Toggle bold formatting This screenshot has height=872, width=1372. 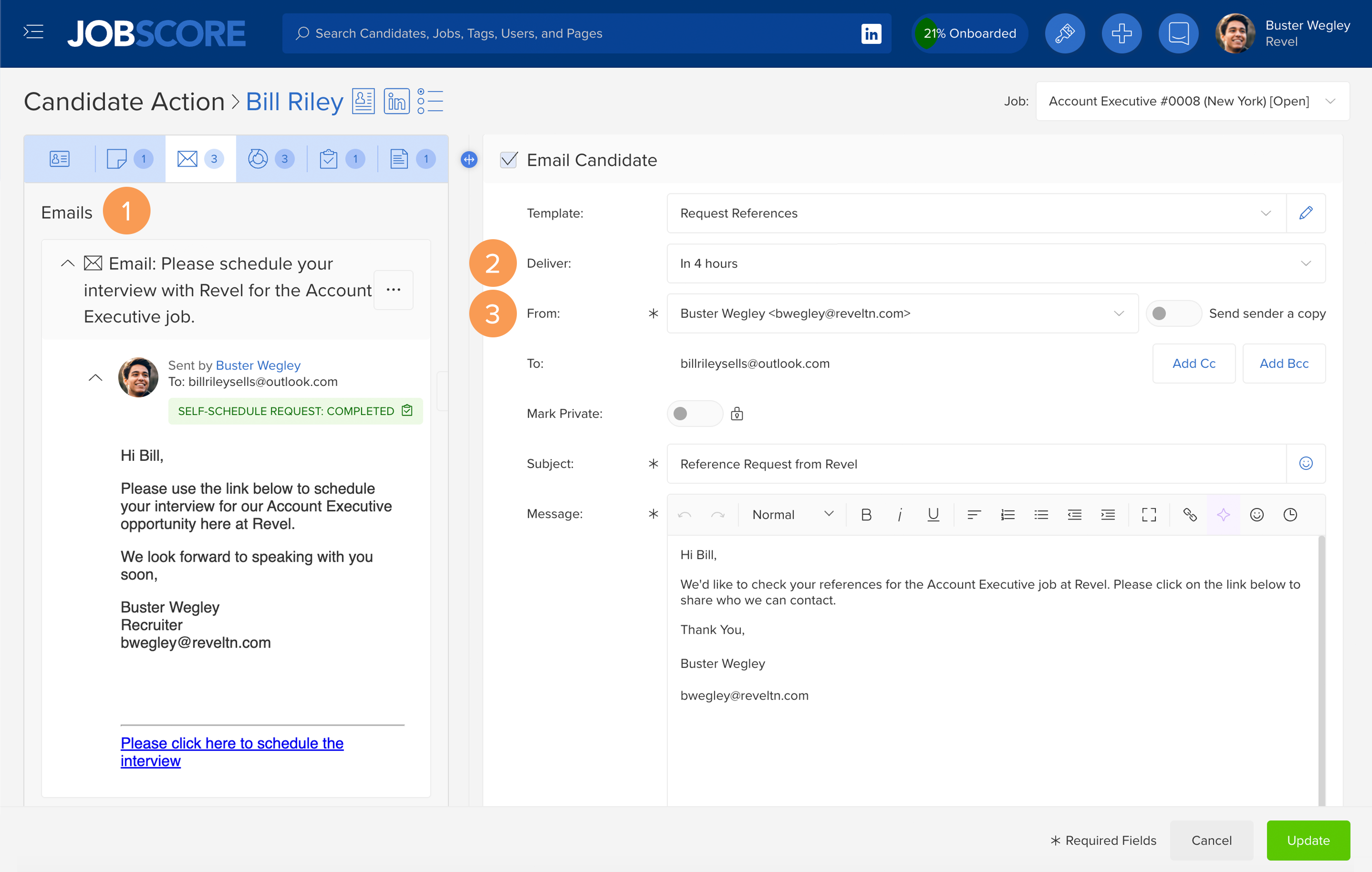pyautogui.click(x=866, y=515)
